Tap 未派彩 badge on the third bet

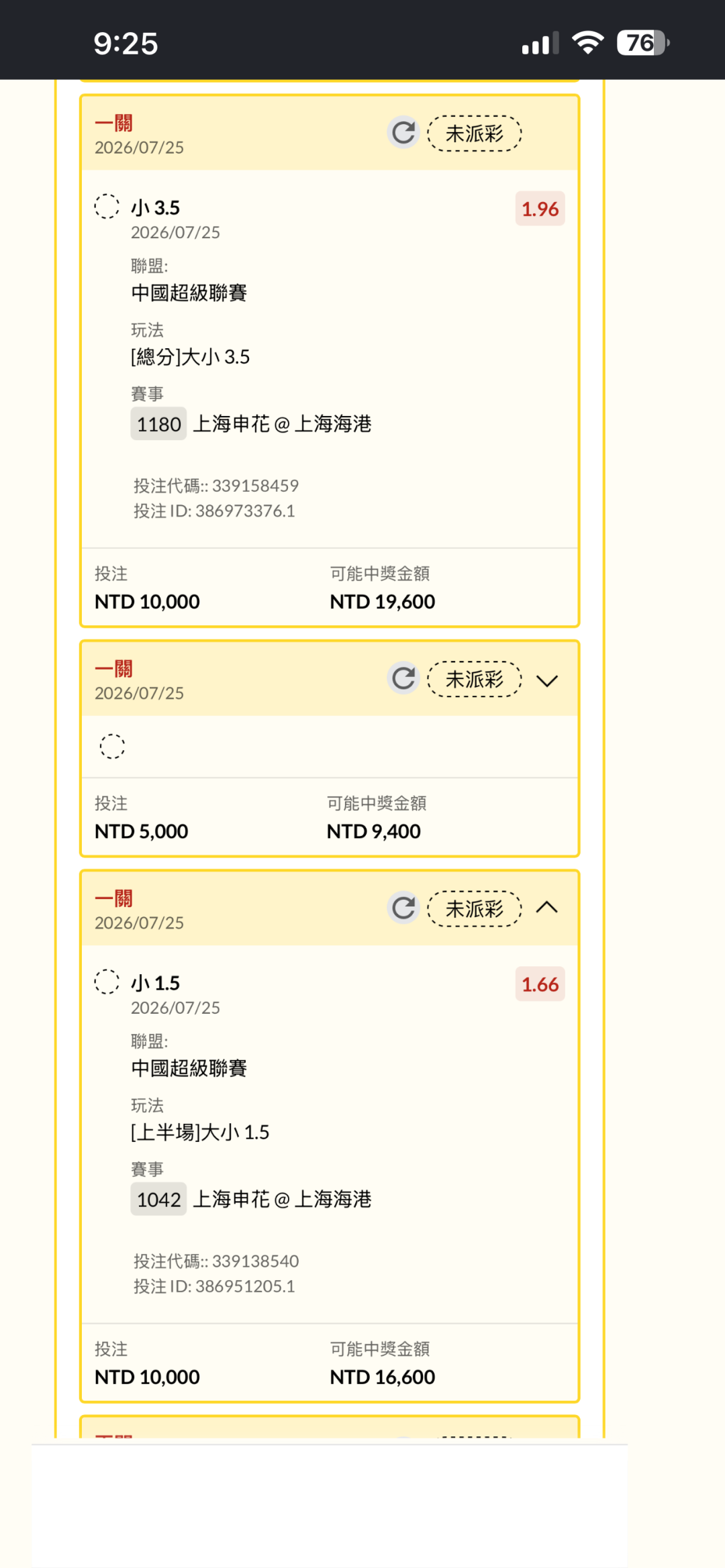click(x=475, y=908)
